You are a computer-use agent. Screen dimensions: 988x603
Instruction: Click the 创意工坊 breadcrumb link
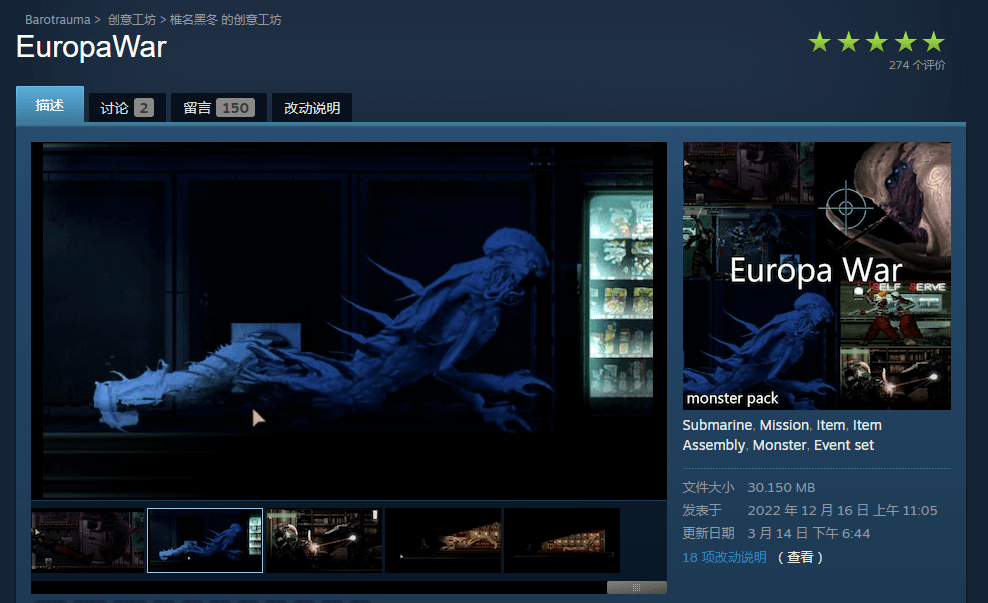click(130, 20)
